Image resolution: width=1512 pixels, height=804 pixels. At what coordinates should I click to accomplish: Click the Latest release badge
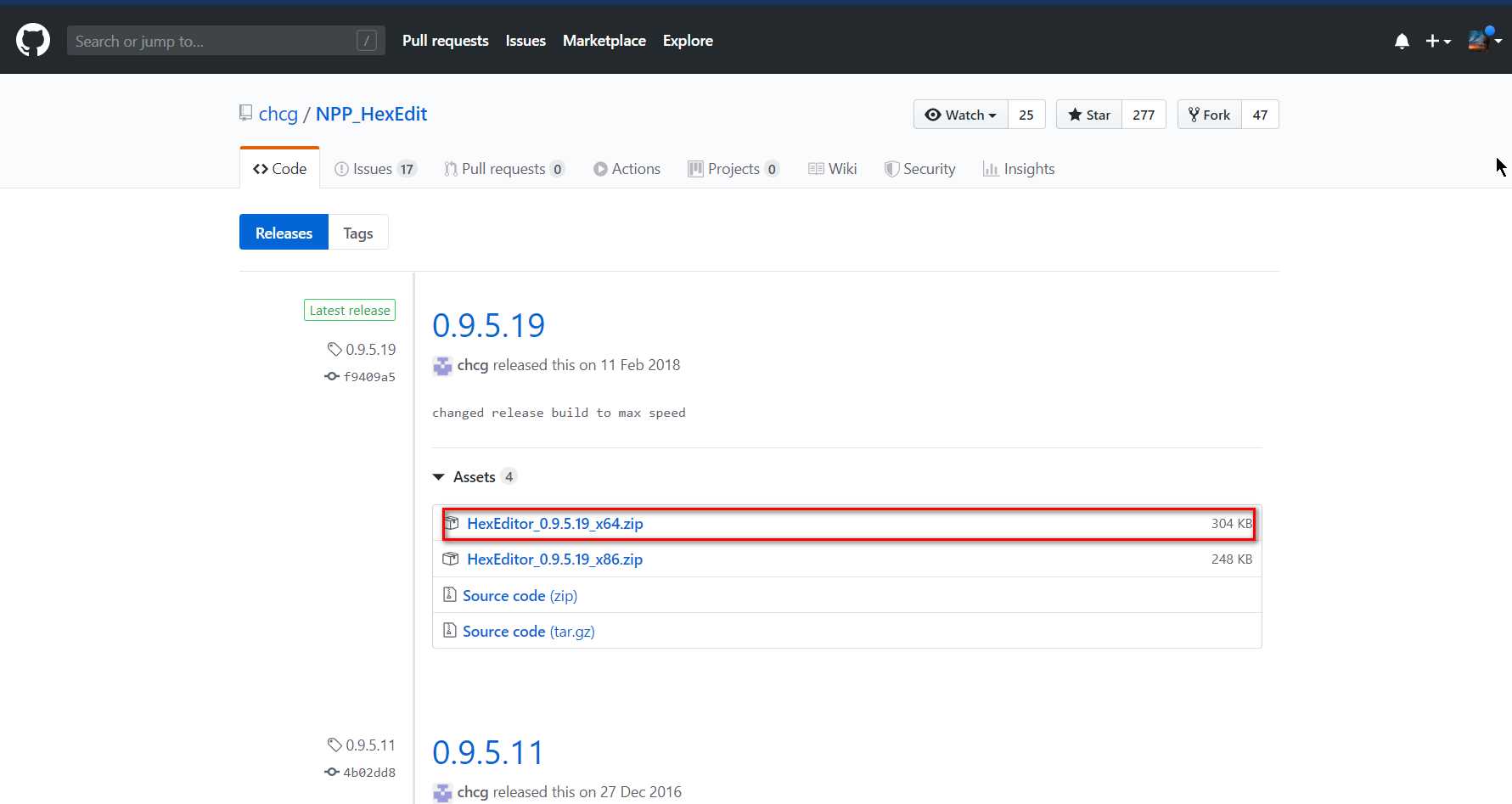tap(350, 311)
